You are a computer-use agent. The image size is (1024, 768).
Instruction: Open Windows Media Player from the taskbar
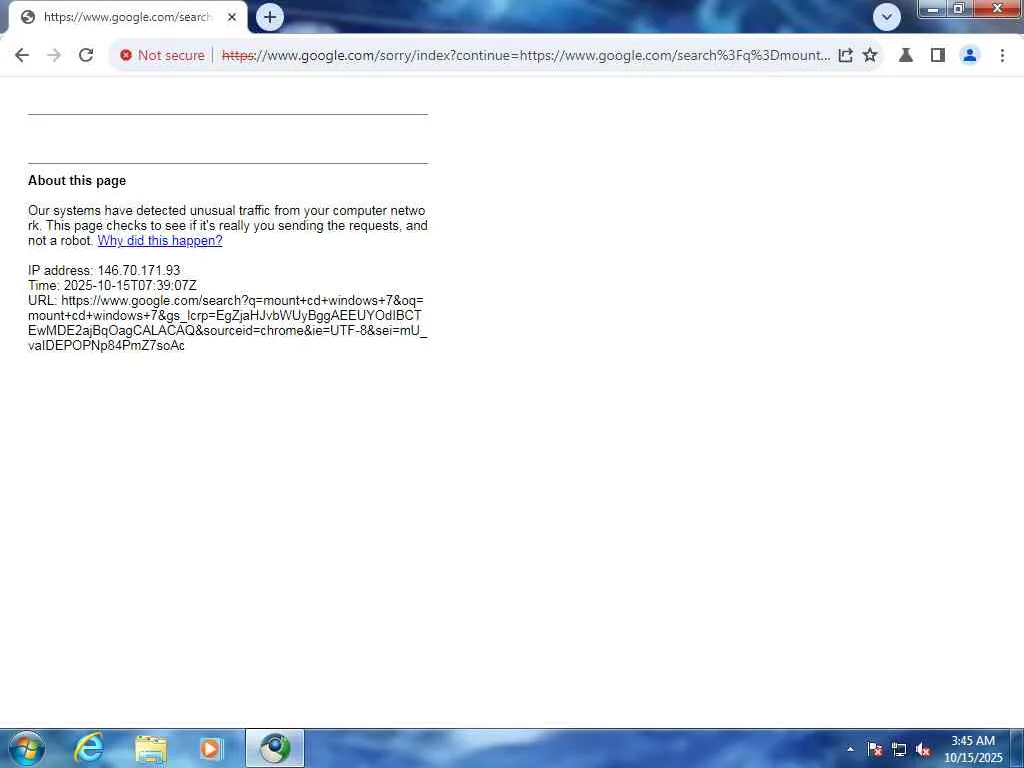tap(211, 748)
